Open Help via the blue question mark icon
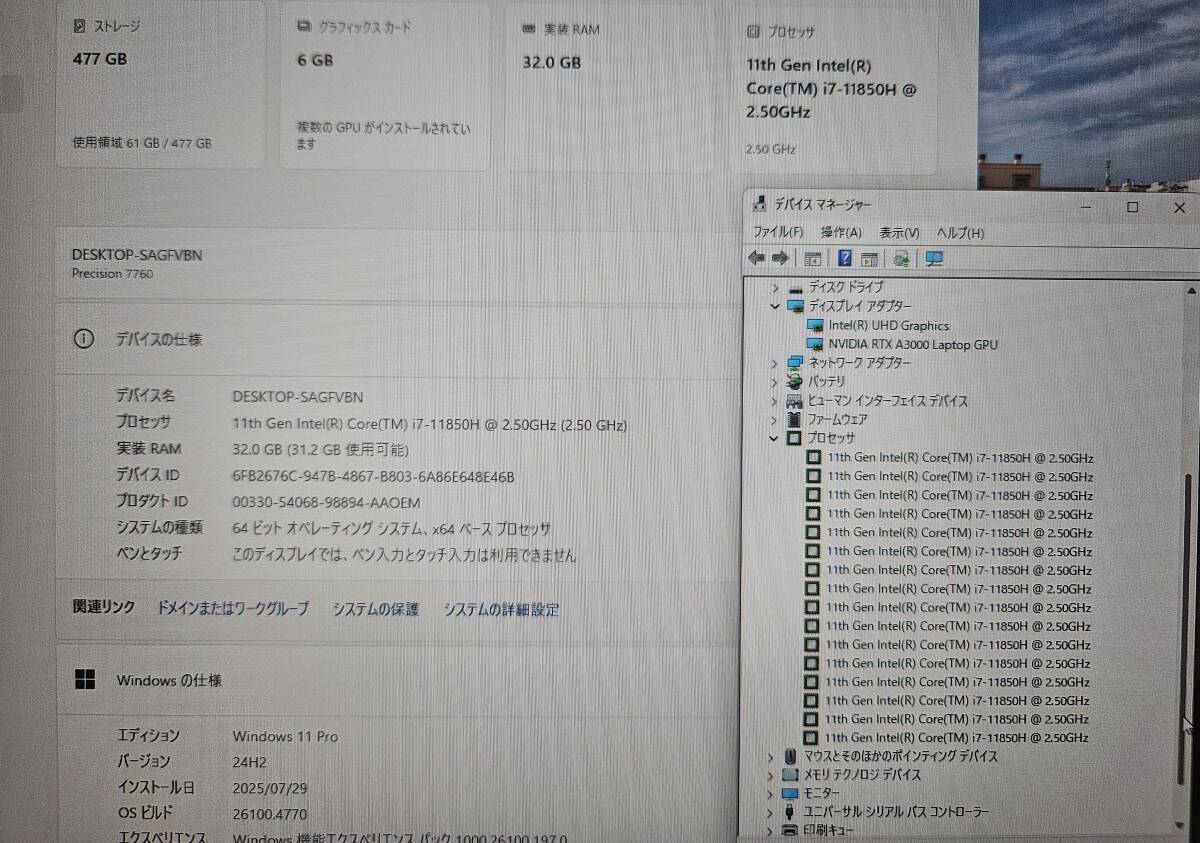This screenshot has width=1200, height=843. (x=845, y=258)
